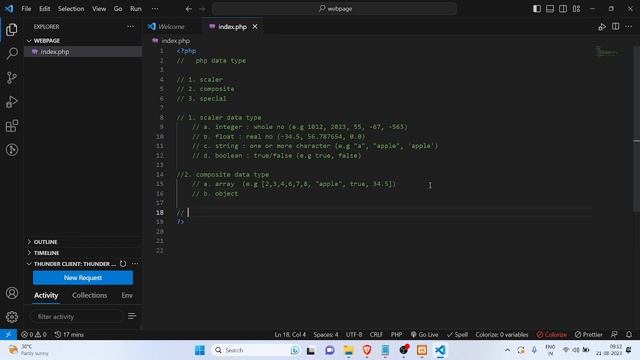Screen dimensions: 640x360
Task: Click the Prettier status bar item
Action: pos(589,334)
